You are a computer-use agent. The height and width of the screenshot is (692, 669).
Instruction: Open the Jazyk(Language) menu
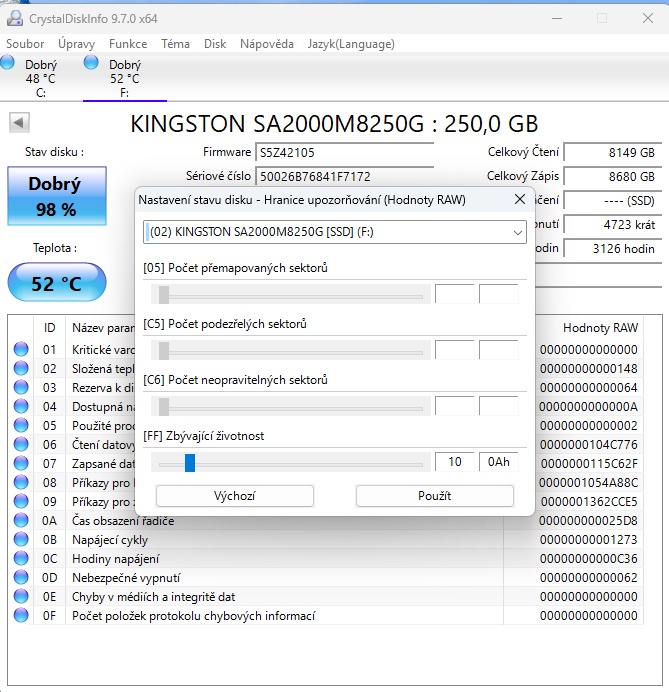pyautogui.click(x=351, y=44)
